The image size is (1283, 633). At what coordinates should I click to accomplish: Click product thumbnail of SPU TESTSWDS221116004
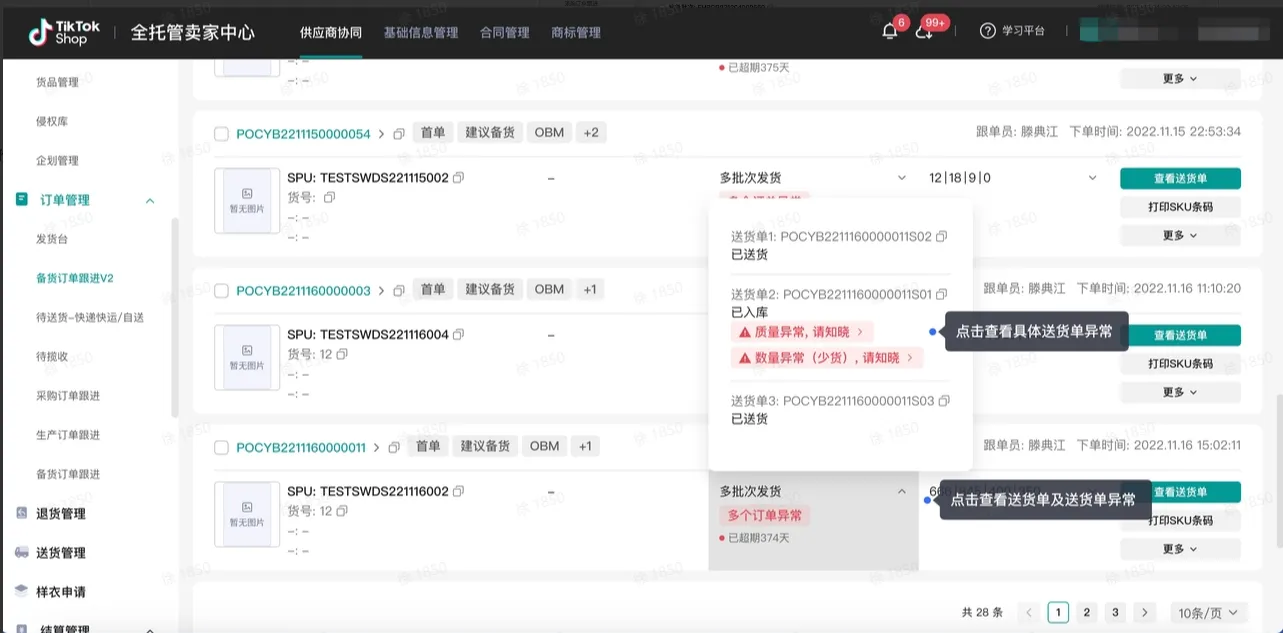tap(247, 358)
